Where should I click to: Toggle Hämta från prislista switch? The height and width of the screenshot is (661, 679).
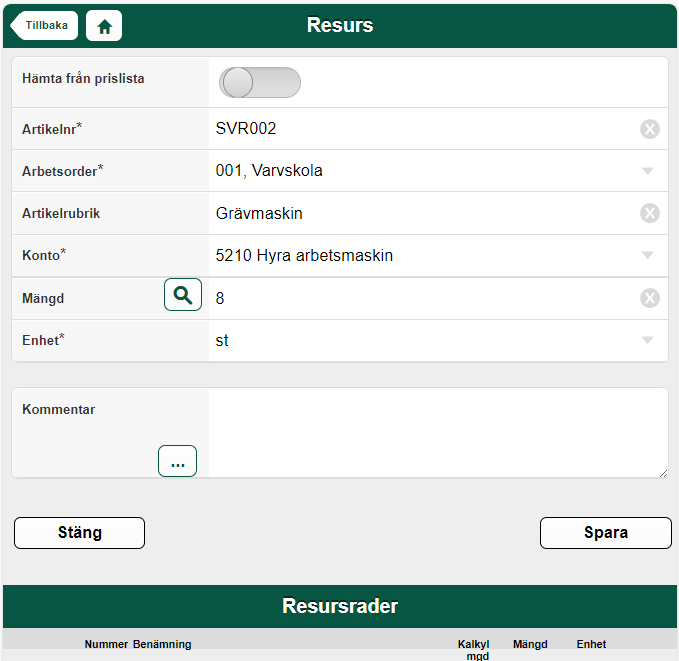(x=260, y=82)
